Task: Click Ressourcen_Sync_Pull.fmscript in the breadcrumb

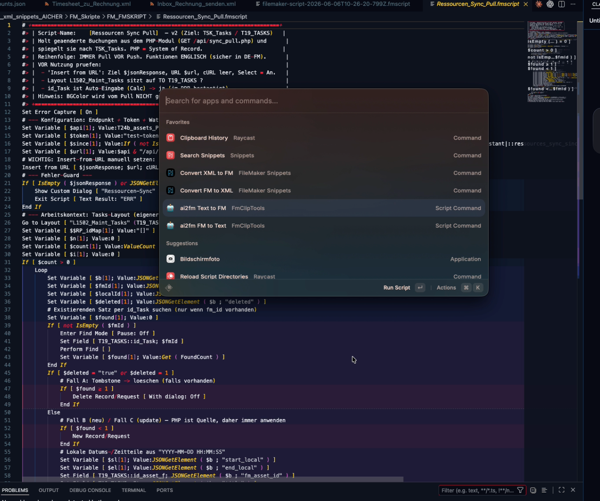Action: tap(205, 17)
